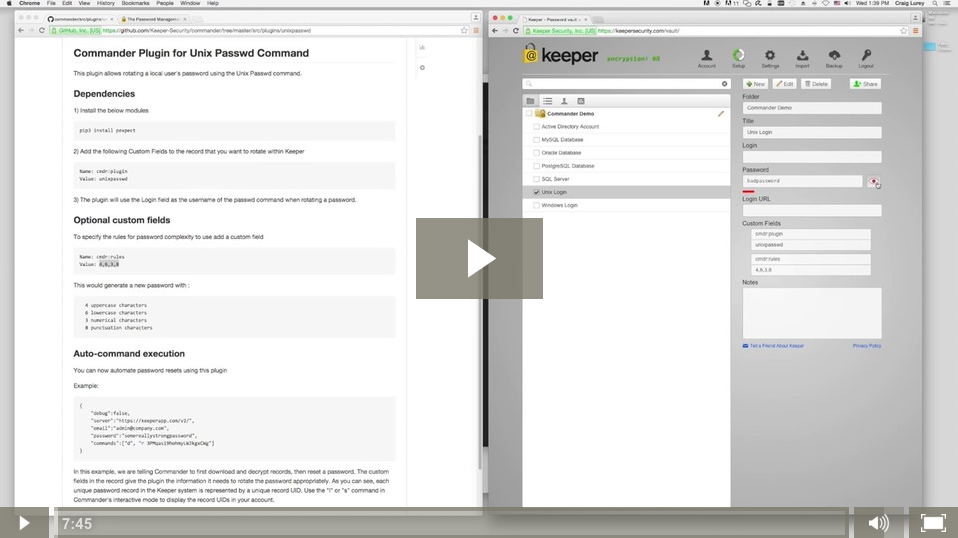Open the Apple menu icon

[9, 3]
